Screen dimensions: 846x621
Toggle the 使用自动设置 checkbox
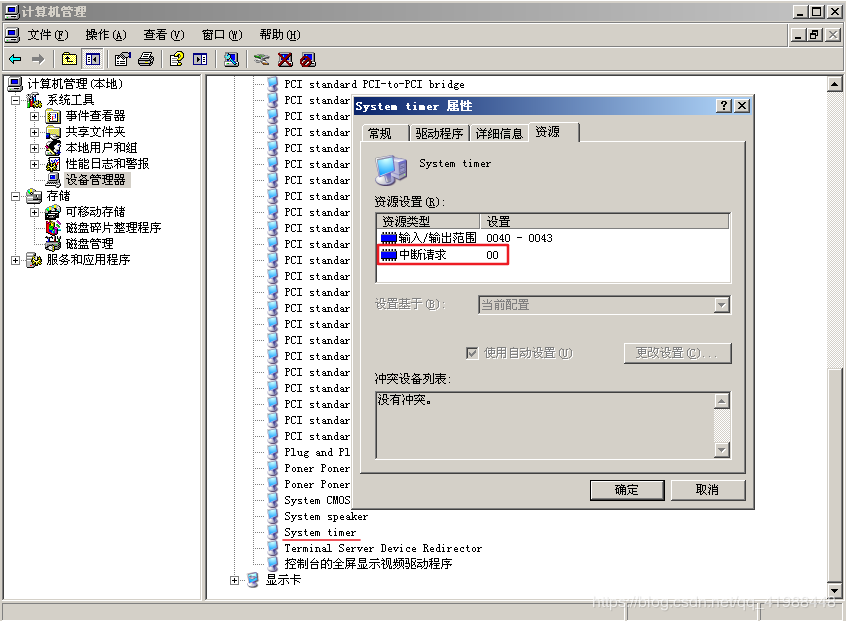coord(472,353)
